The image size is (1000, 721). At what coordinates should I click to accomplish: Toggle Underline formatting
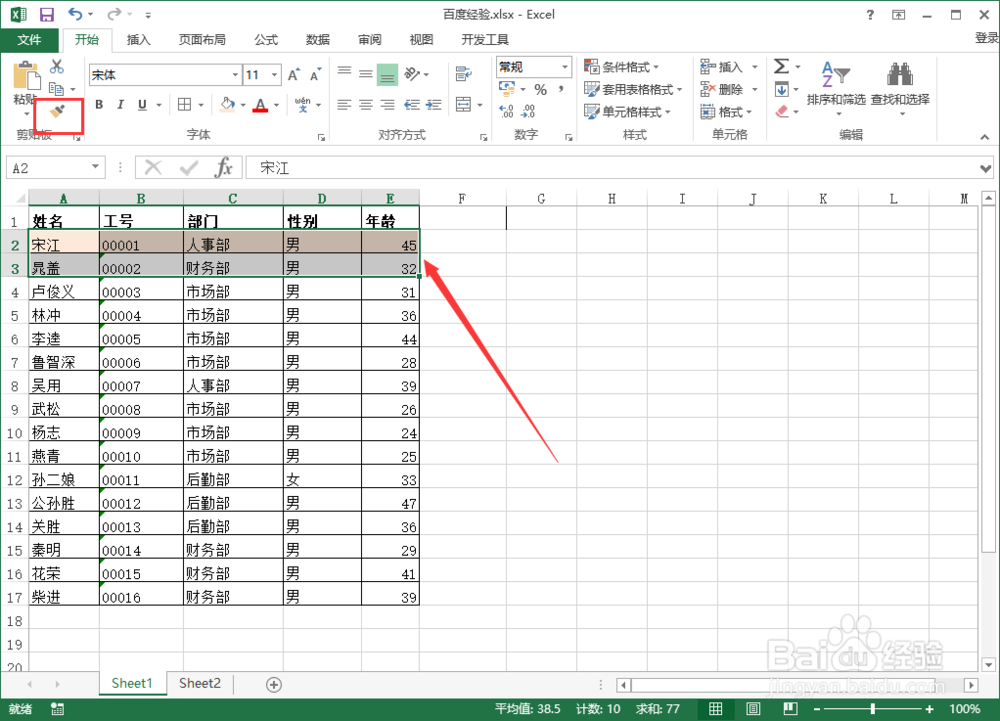[142, 105]
